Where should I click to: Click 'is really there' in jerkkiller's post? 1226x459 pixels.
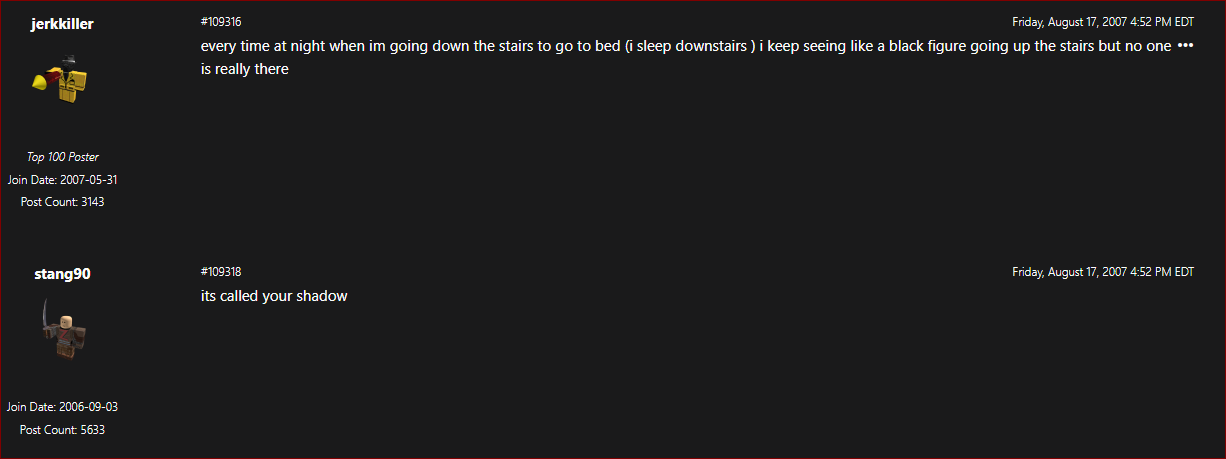tap(245, 69)
